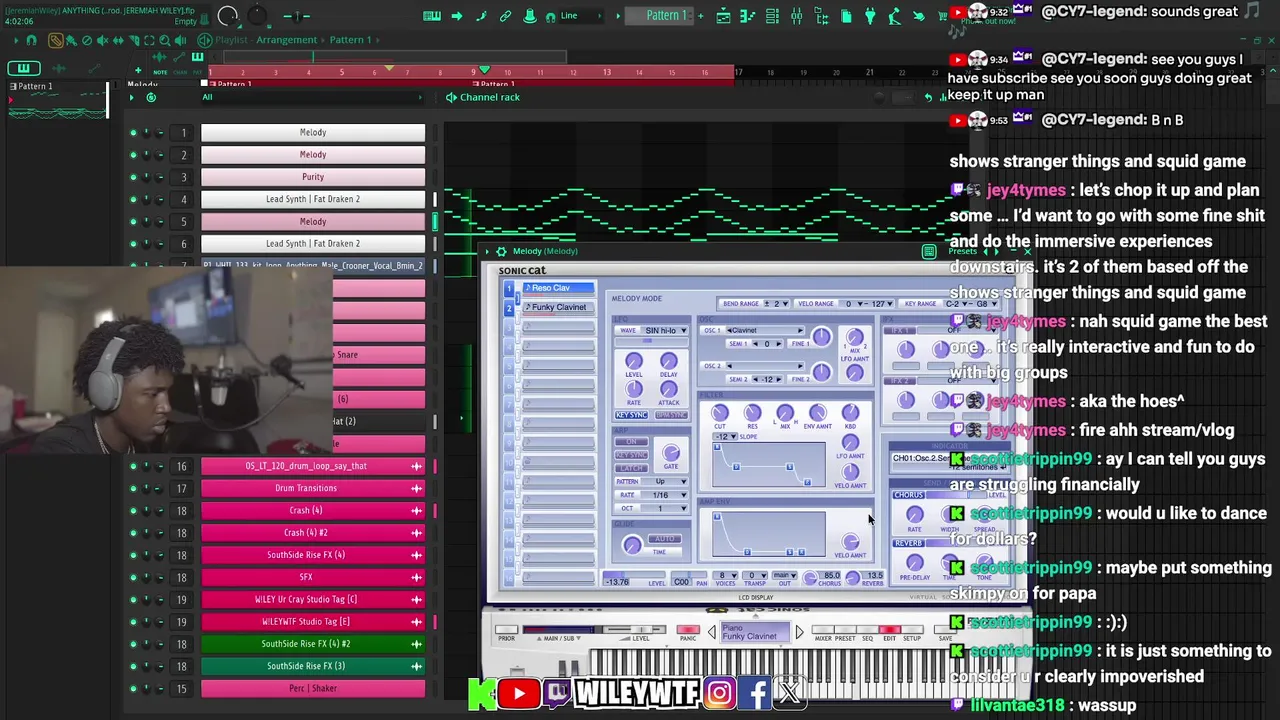This screenshot has height=720, width=1280.
Task: Open the OSC 1 Clavinet waveform selector
Action: click(x=765, y=330)
